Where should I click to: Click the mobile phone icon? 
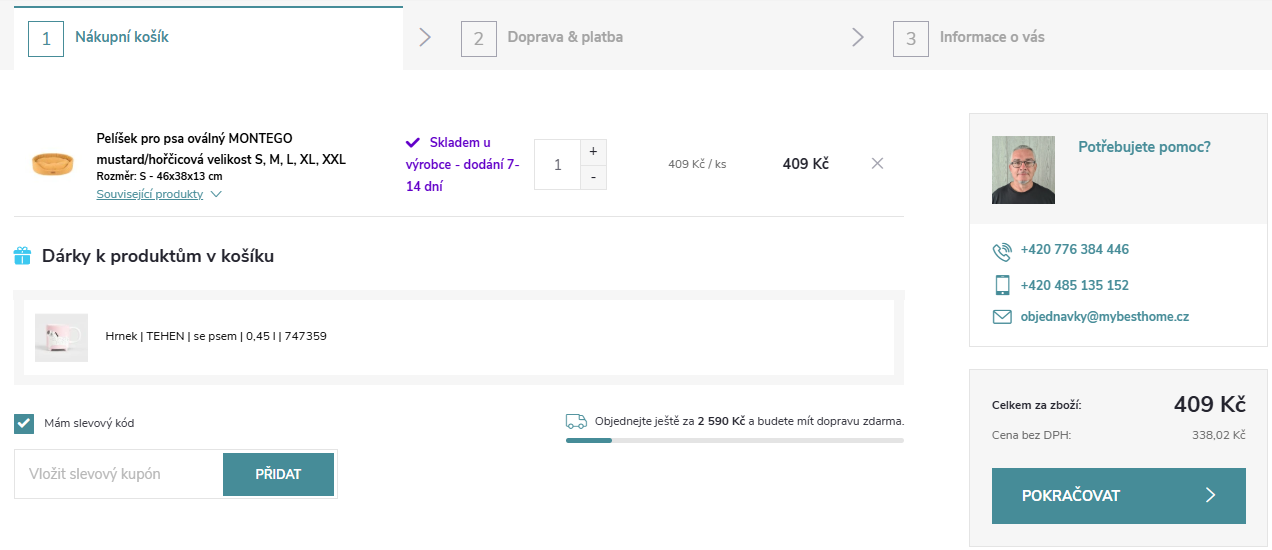[1002, 285]
